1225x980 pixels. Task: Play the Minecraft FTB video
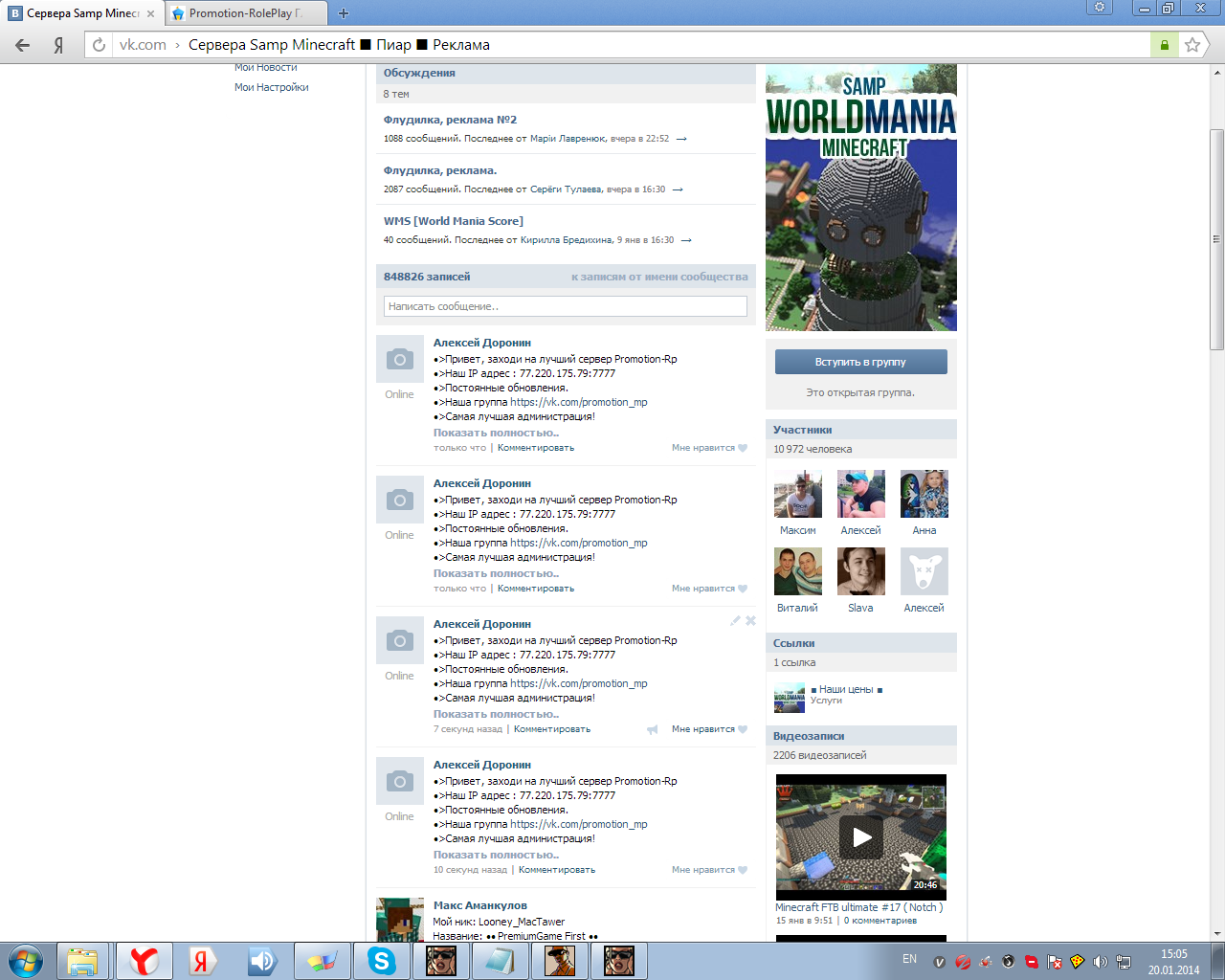pyautogui.click(x=861, y=836)
